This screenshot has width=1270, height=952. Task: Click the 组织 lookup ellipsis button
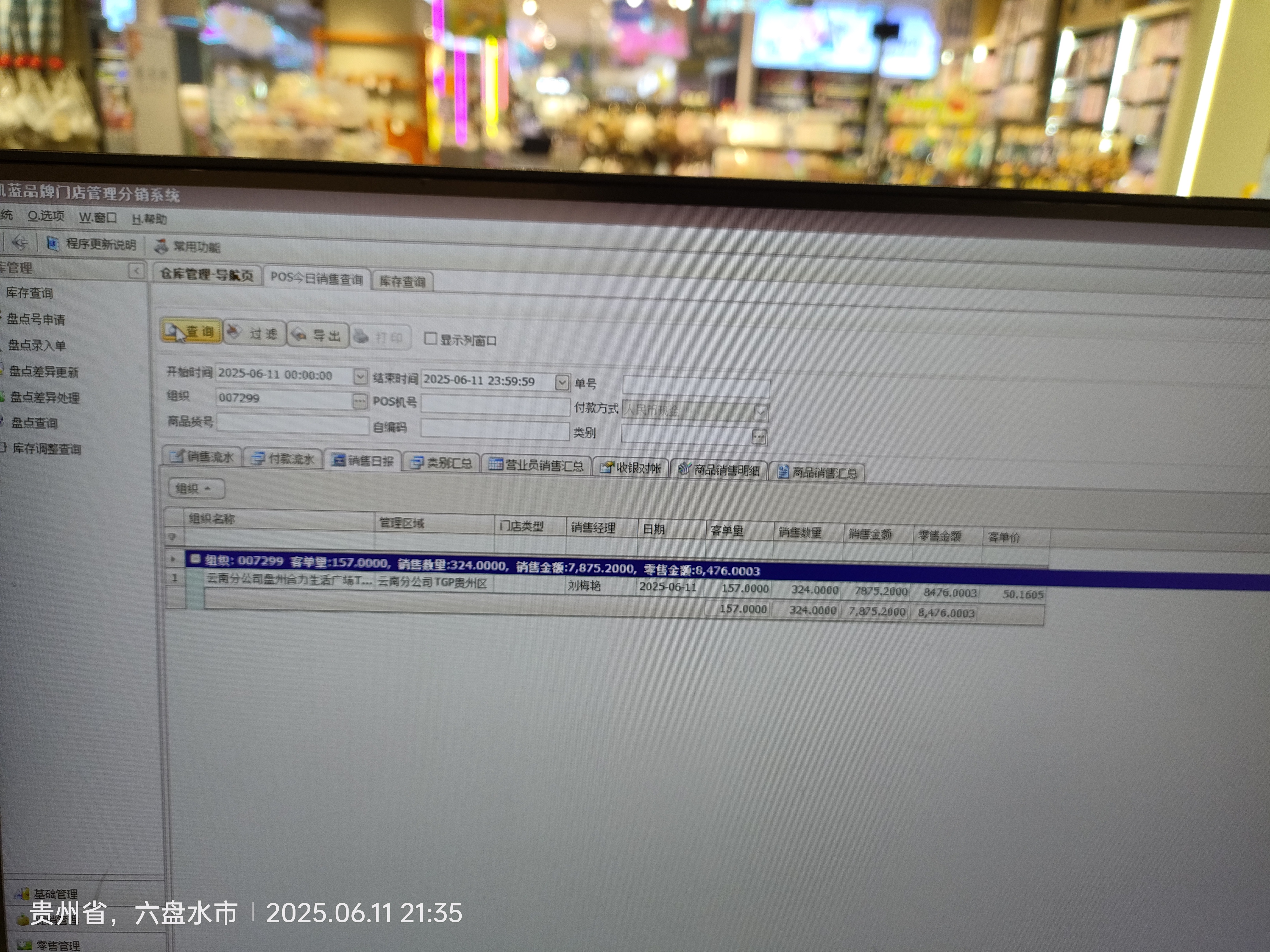tap(360, 401)
